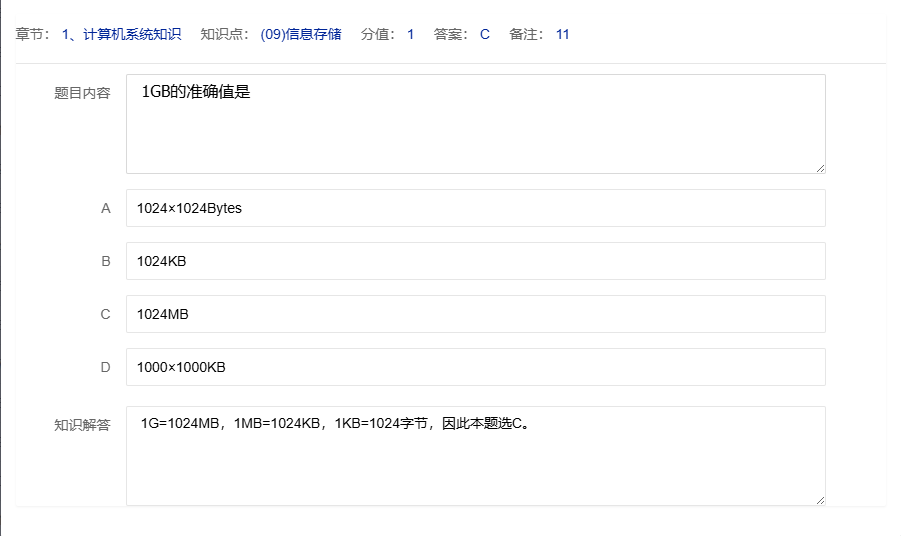The height and width of the screenshot is (536, 901).
Task: Click the answer value C beside 答案
Action: click(x=485, y=34)
